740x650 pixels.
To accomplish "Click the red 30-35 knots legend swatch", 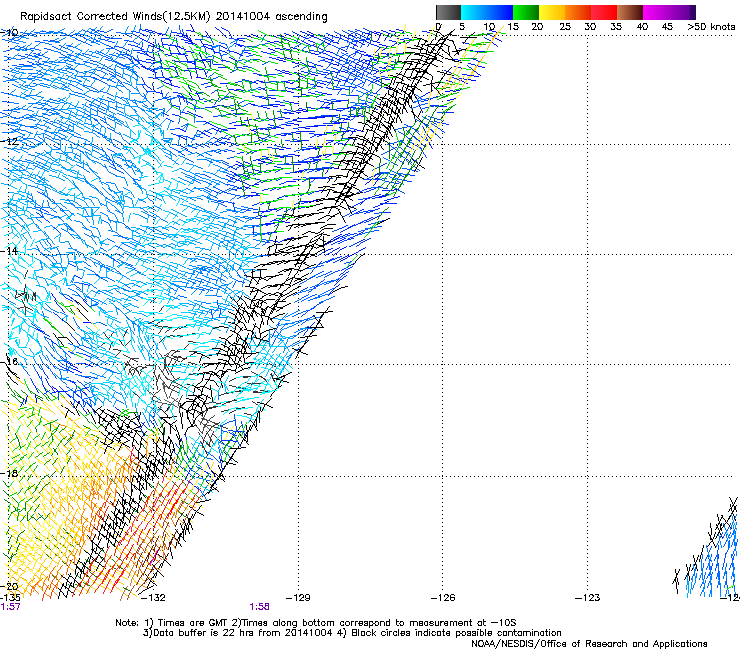I will click(x=604, y=12).
